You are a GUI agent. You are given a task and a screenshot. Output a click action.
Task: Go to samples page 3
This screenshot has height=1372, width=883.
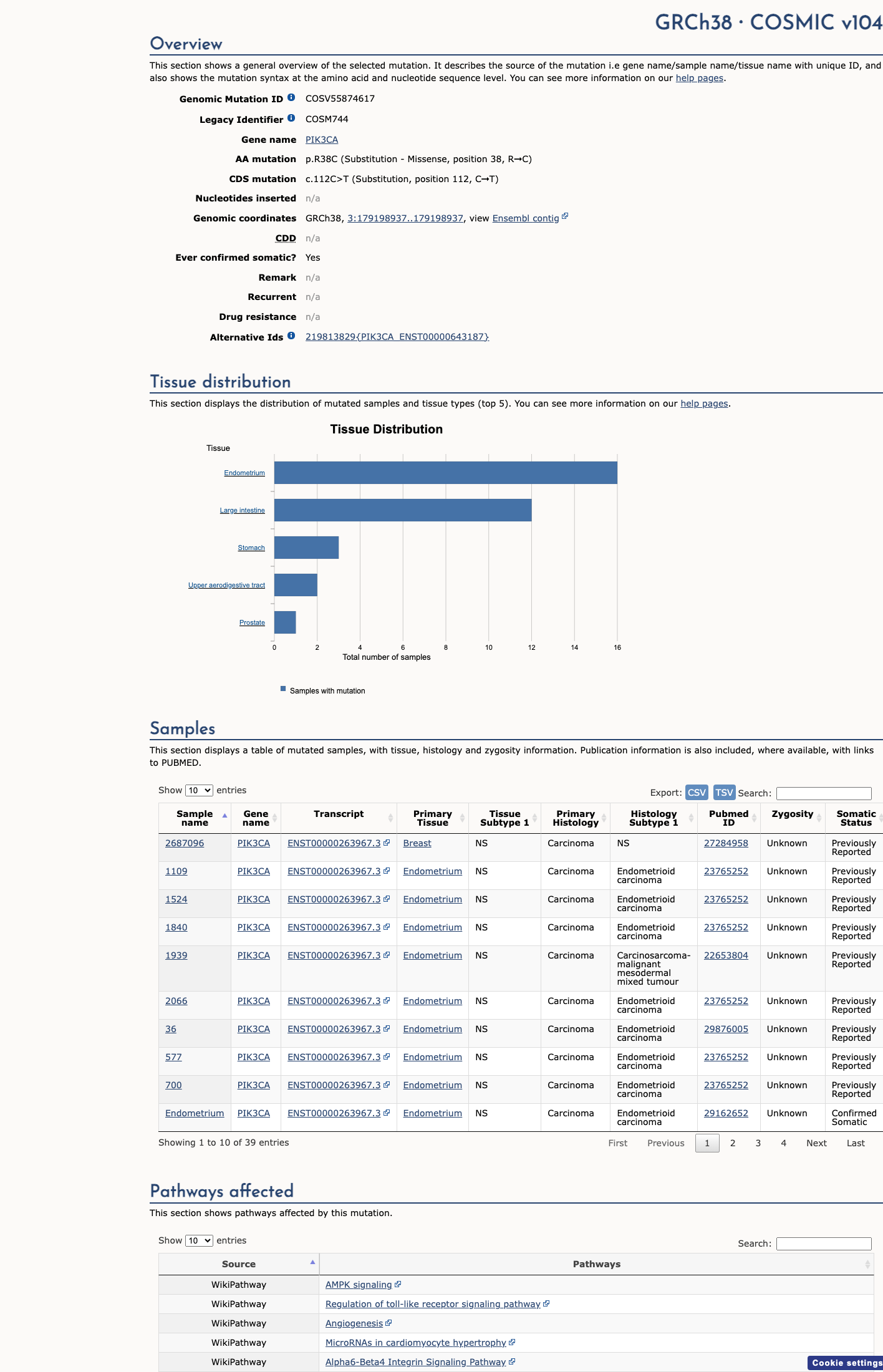coord(758,1143)
